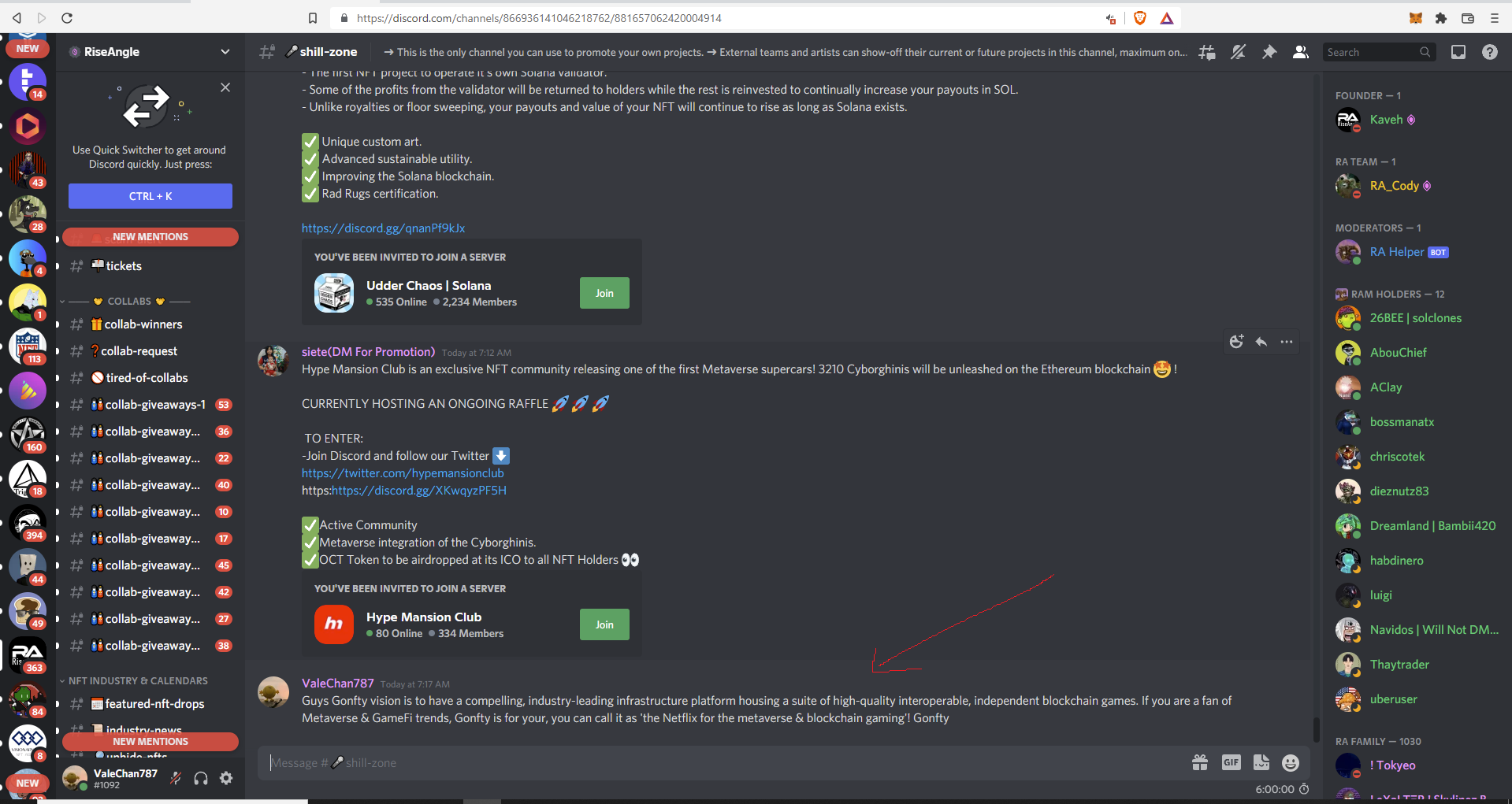Open the Threads icon in channel header

click(1206, 52)
